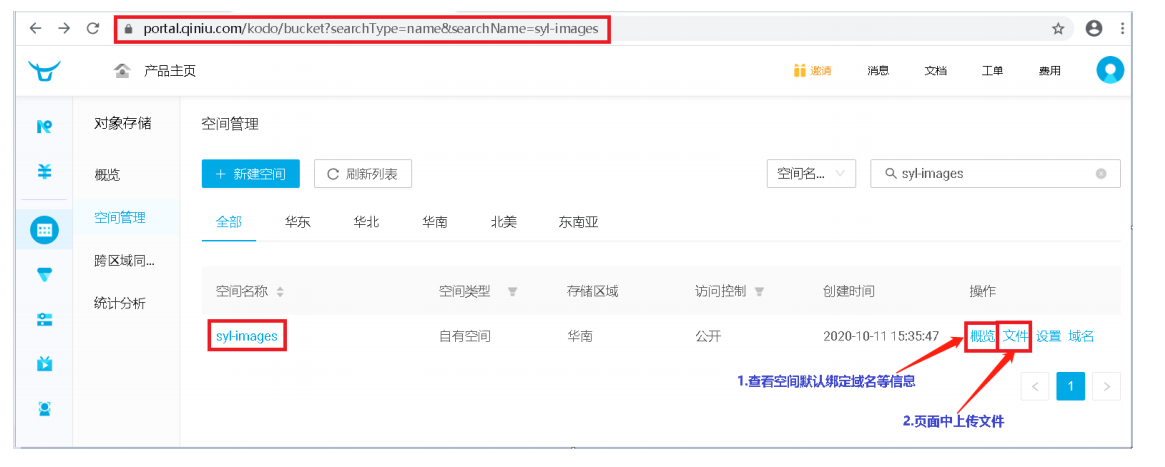Bookmark page with star icon
Viewport: 1165px width, 467px height.
coord(1058,28)
